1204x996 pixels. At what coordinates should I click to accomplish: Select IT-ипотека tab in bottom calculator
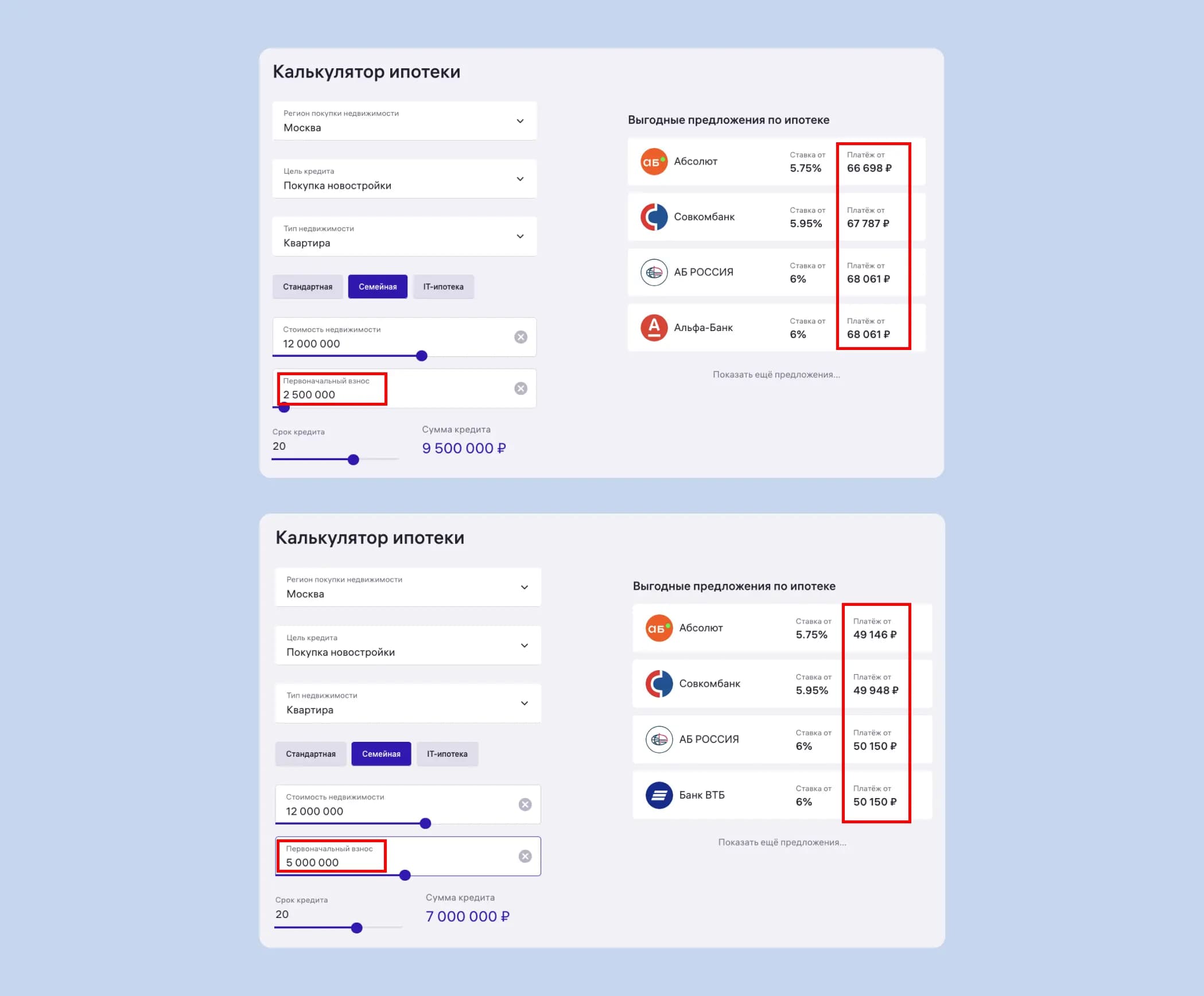(x=447, y=753)
